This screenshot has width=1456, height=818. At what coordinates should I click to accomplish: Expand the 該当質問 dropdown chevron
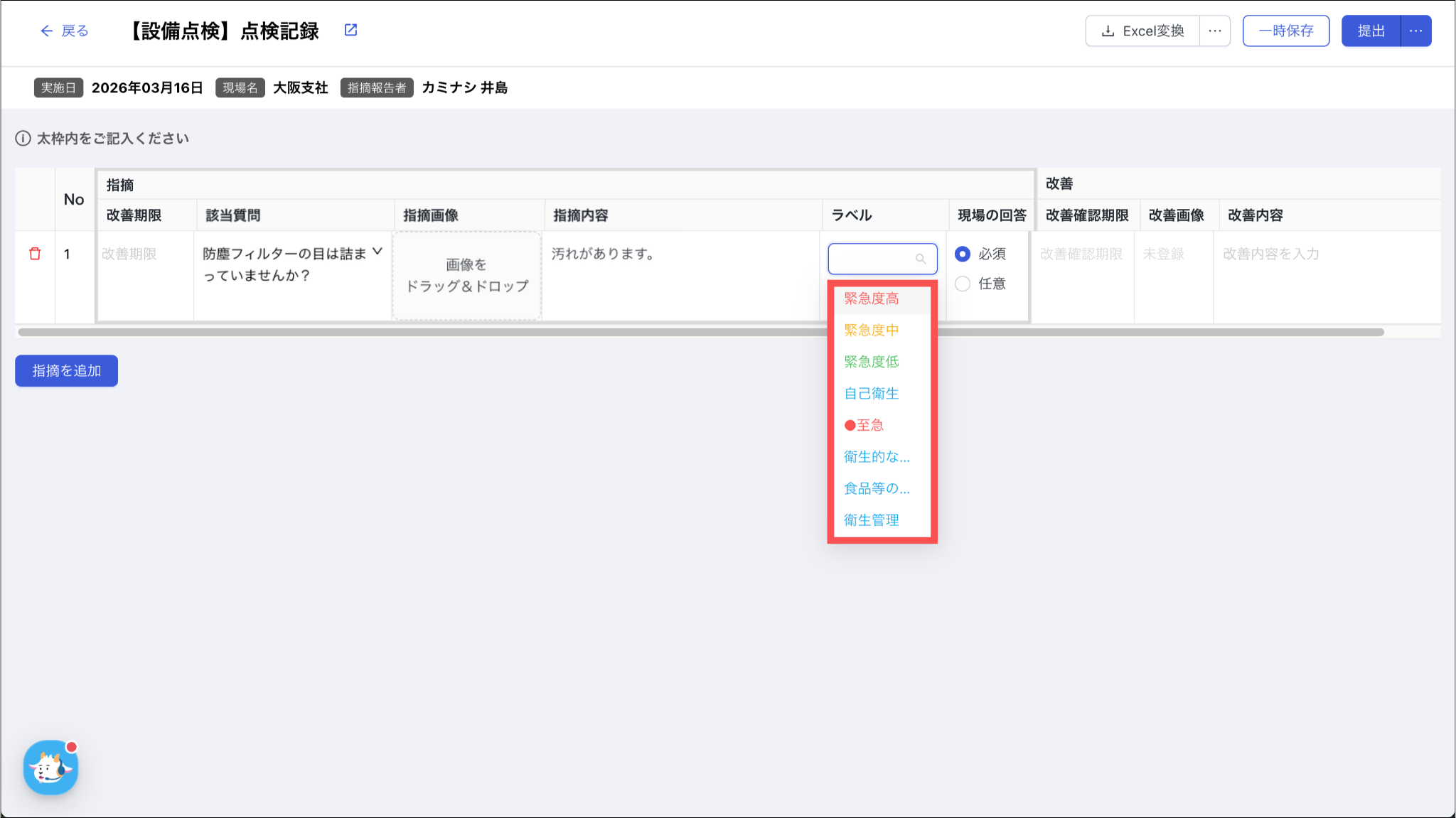(x=378, y=252)
